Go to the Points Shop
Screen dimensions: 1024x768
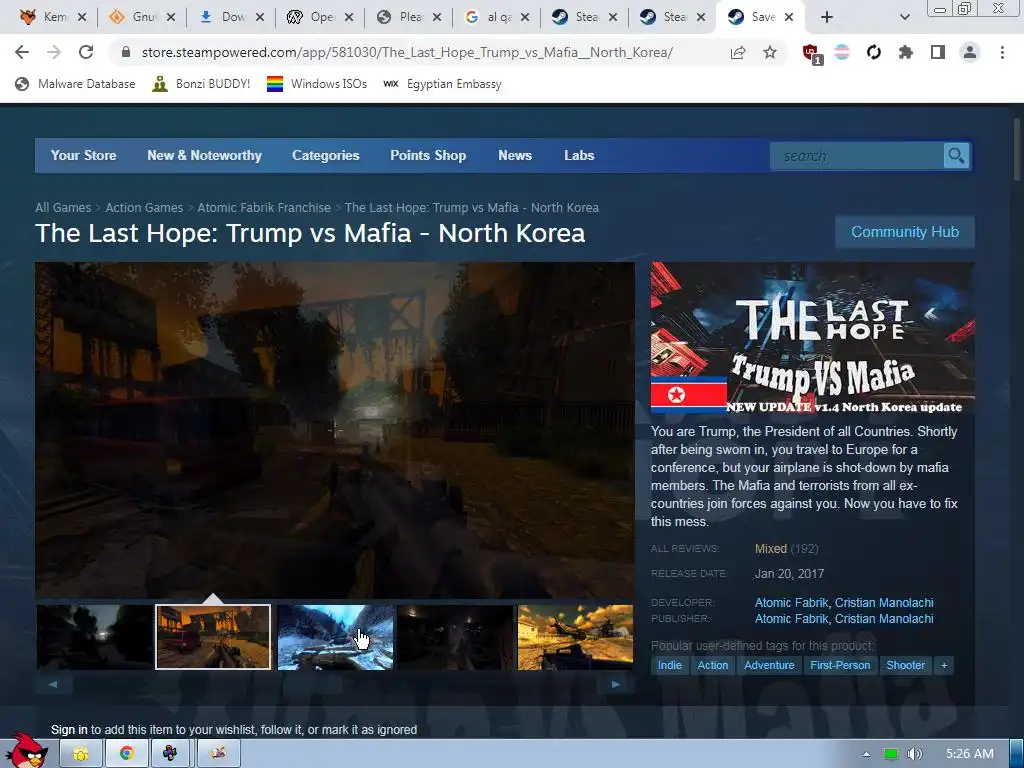click(x=428, y=155)
